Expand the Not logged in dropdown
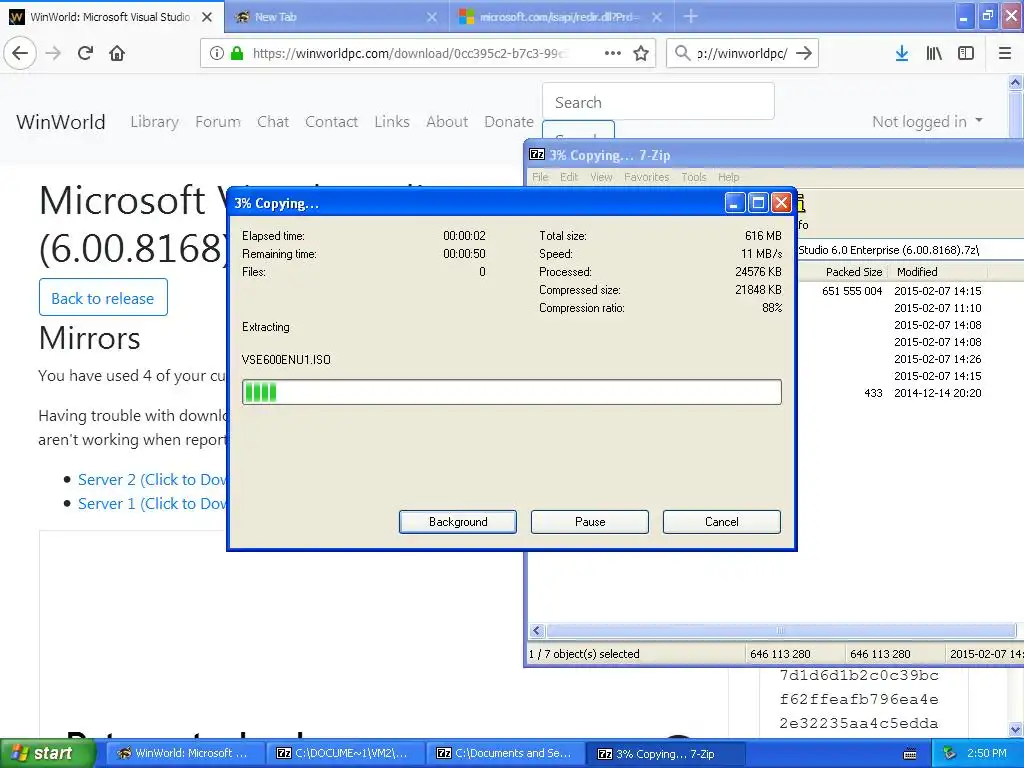1024x768 pixels. coord(927,121)
